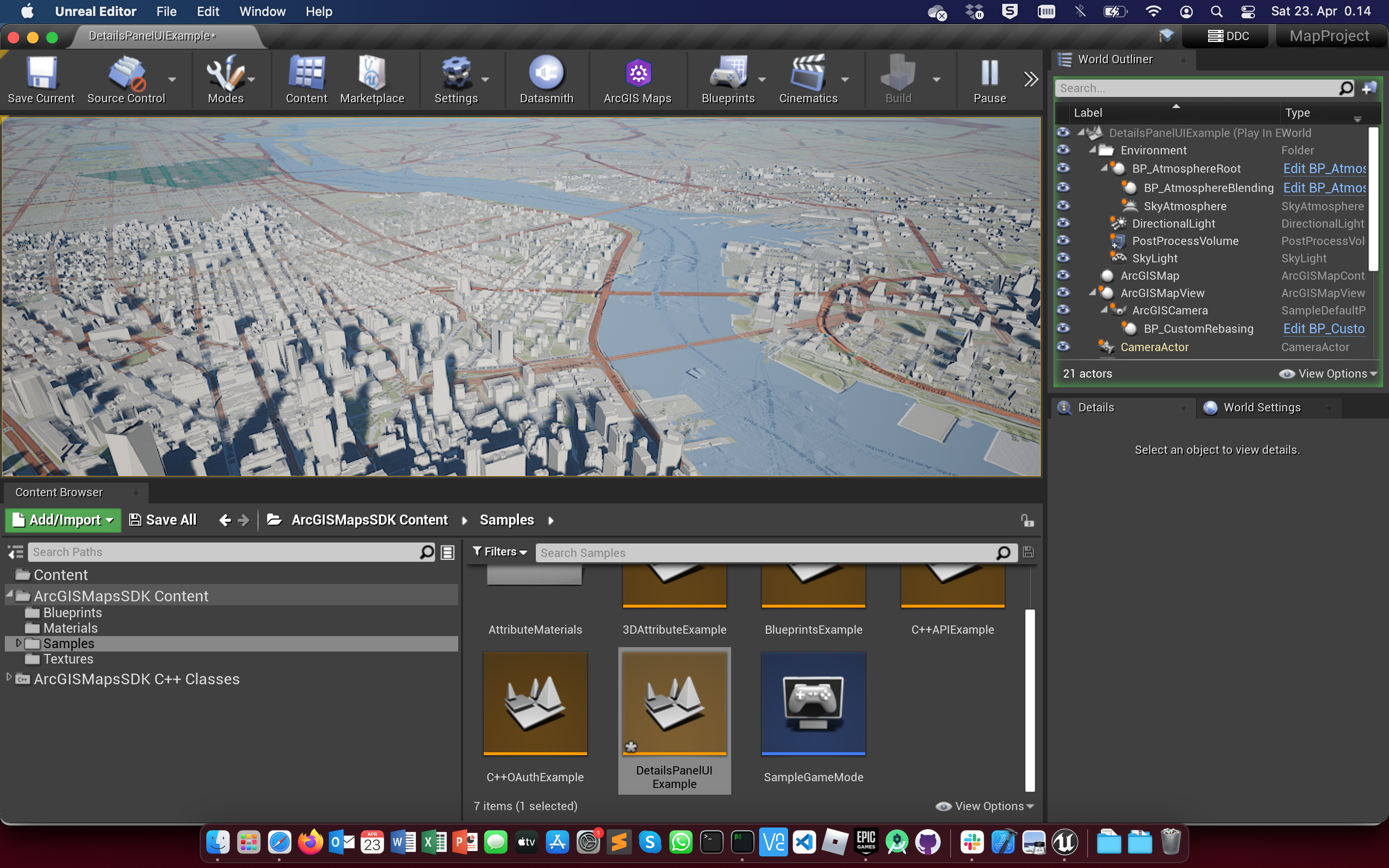Expand the Samples folder in the tree
Screen dimensions: 1389x868
(18, 643)
